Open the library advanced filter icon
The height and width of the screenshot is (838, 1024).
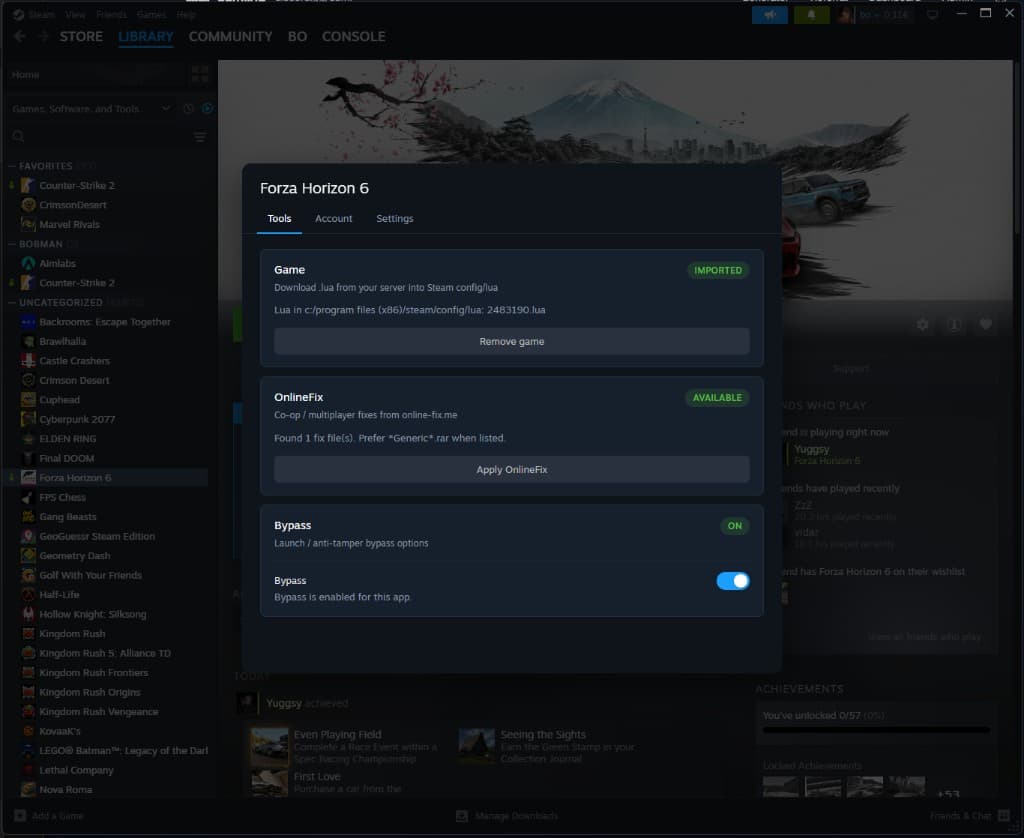pos(200,137)
